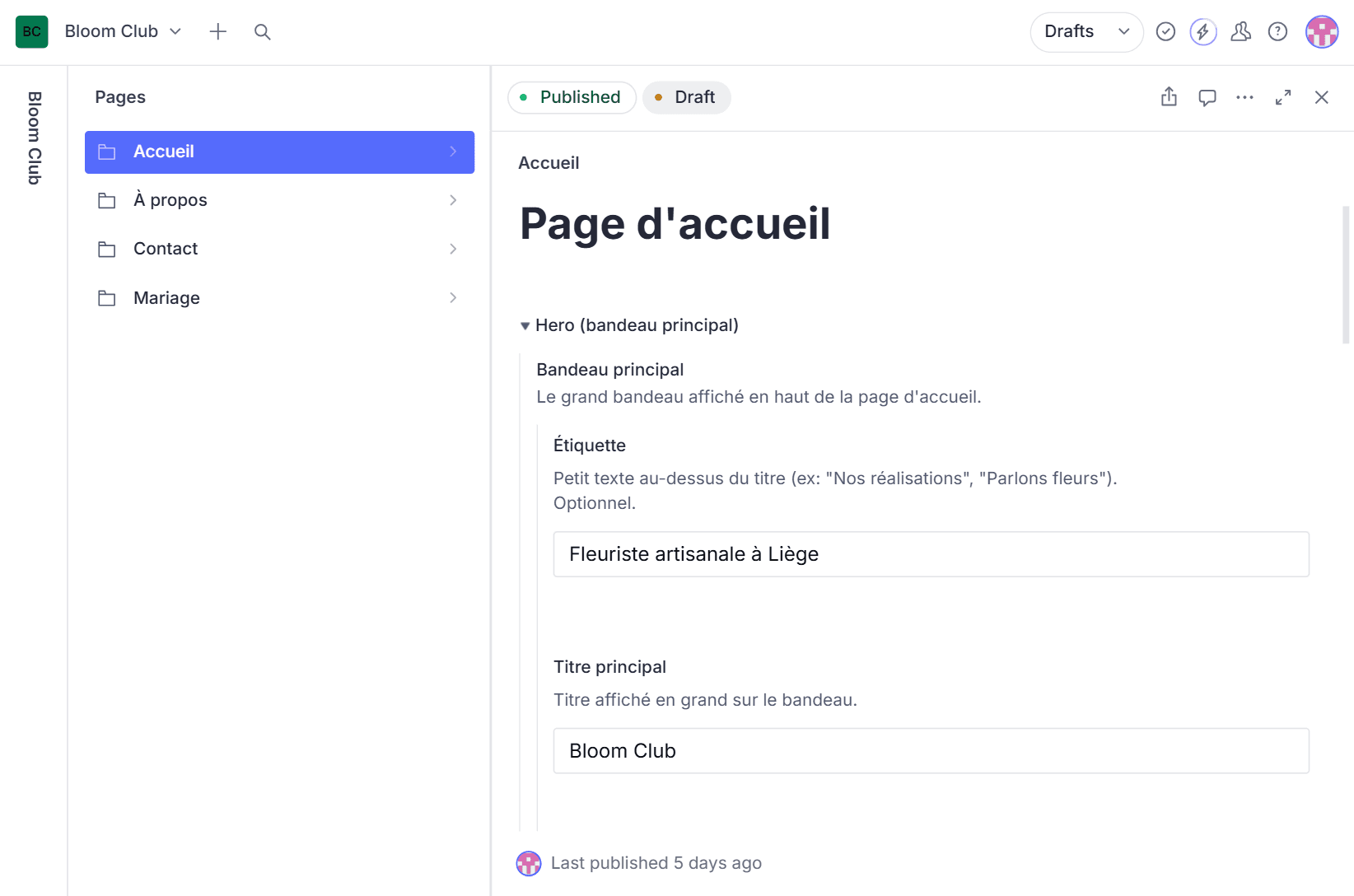The image size is (1354, 896).
Task: Open the tasks checkmark panel
Action: click(x=1165, y=31)
